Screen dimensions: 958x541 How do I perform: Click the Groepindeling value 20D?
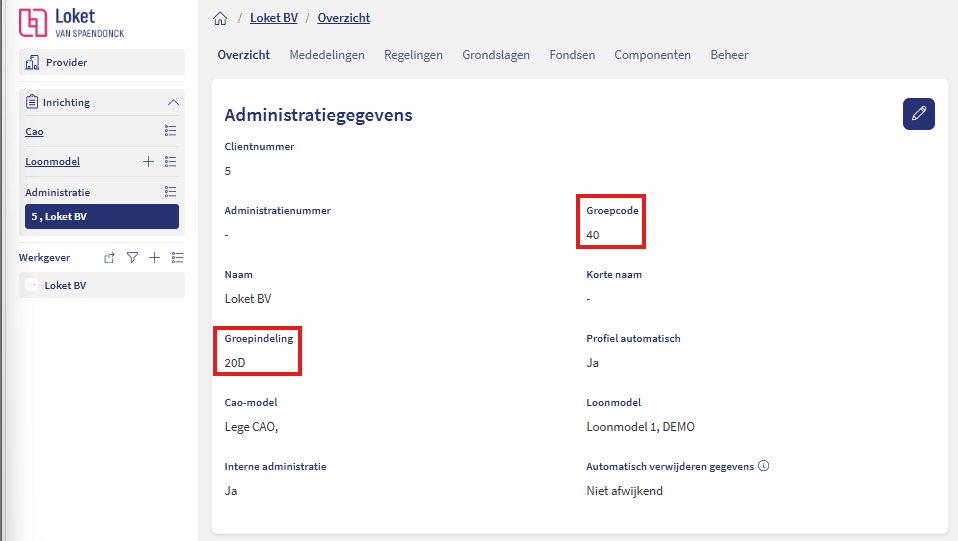click(235, 363)
